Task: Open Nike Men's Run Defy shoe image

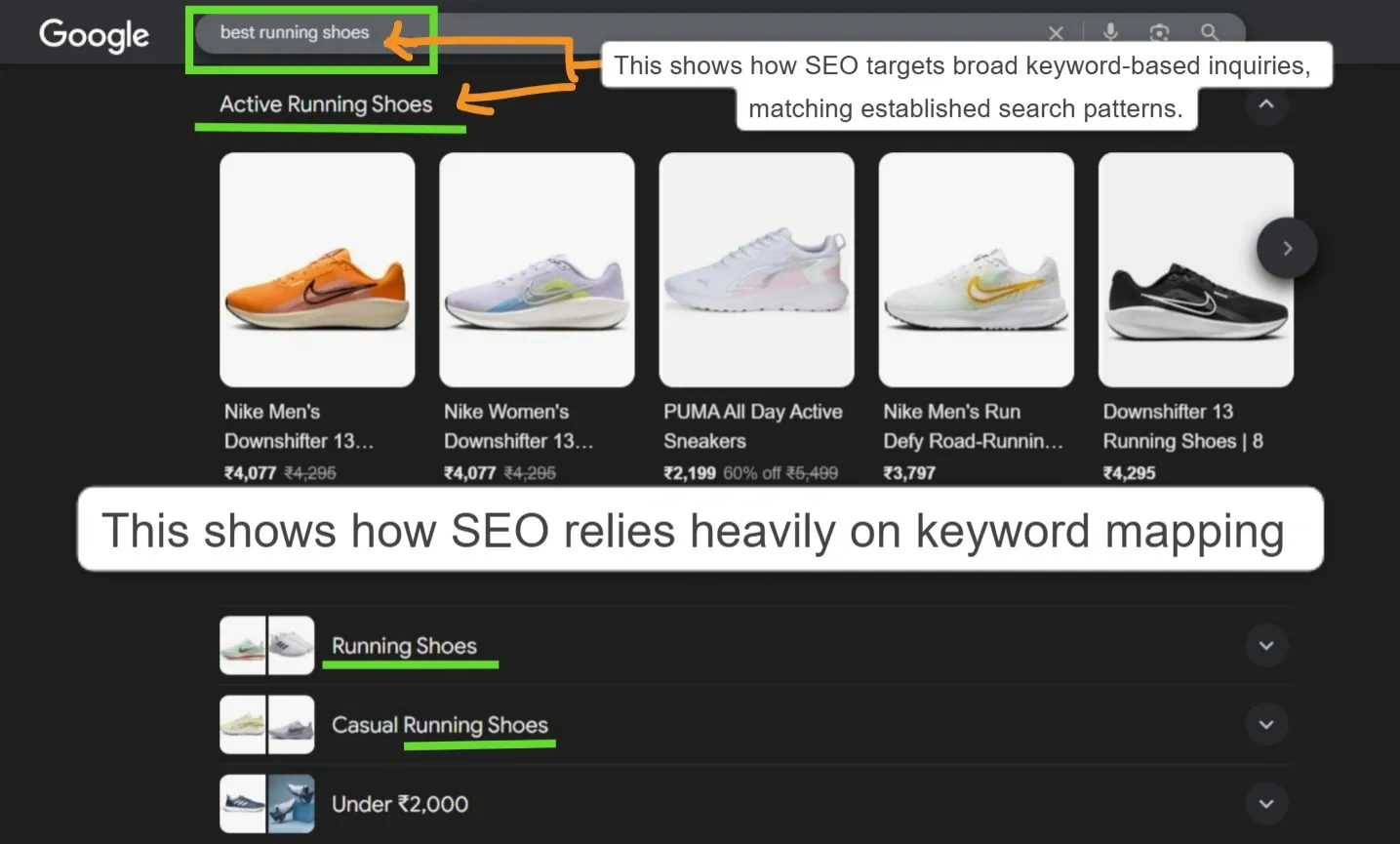Action: [x=976, y=269]
